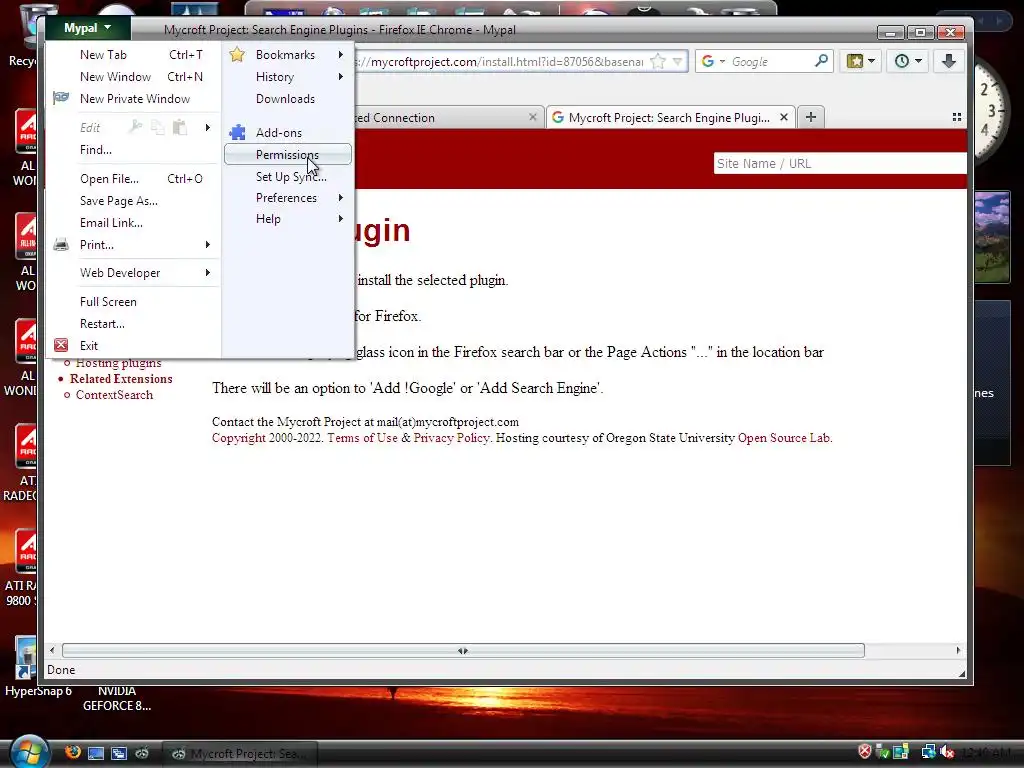Open the ContextSearch sidebar link
This screenshot has height=768, width=1024.
(114, 394)
